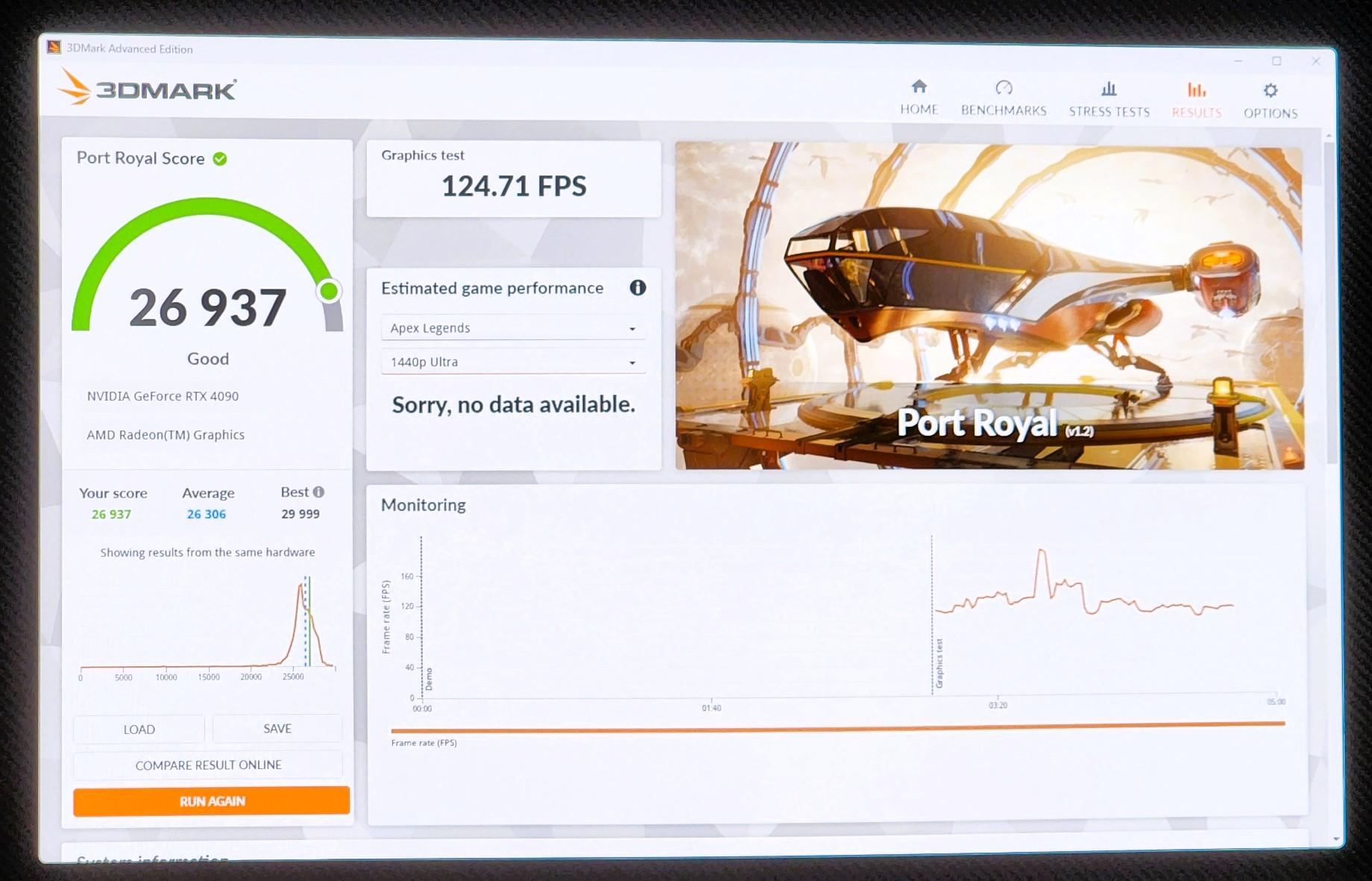
Task: Click the Best score info icon
Action: pyautogui.click(x=319, y=492)
